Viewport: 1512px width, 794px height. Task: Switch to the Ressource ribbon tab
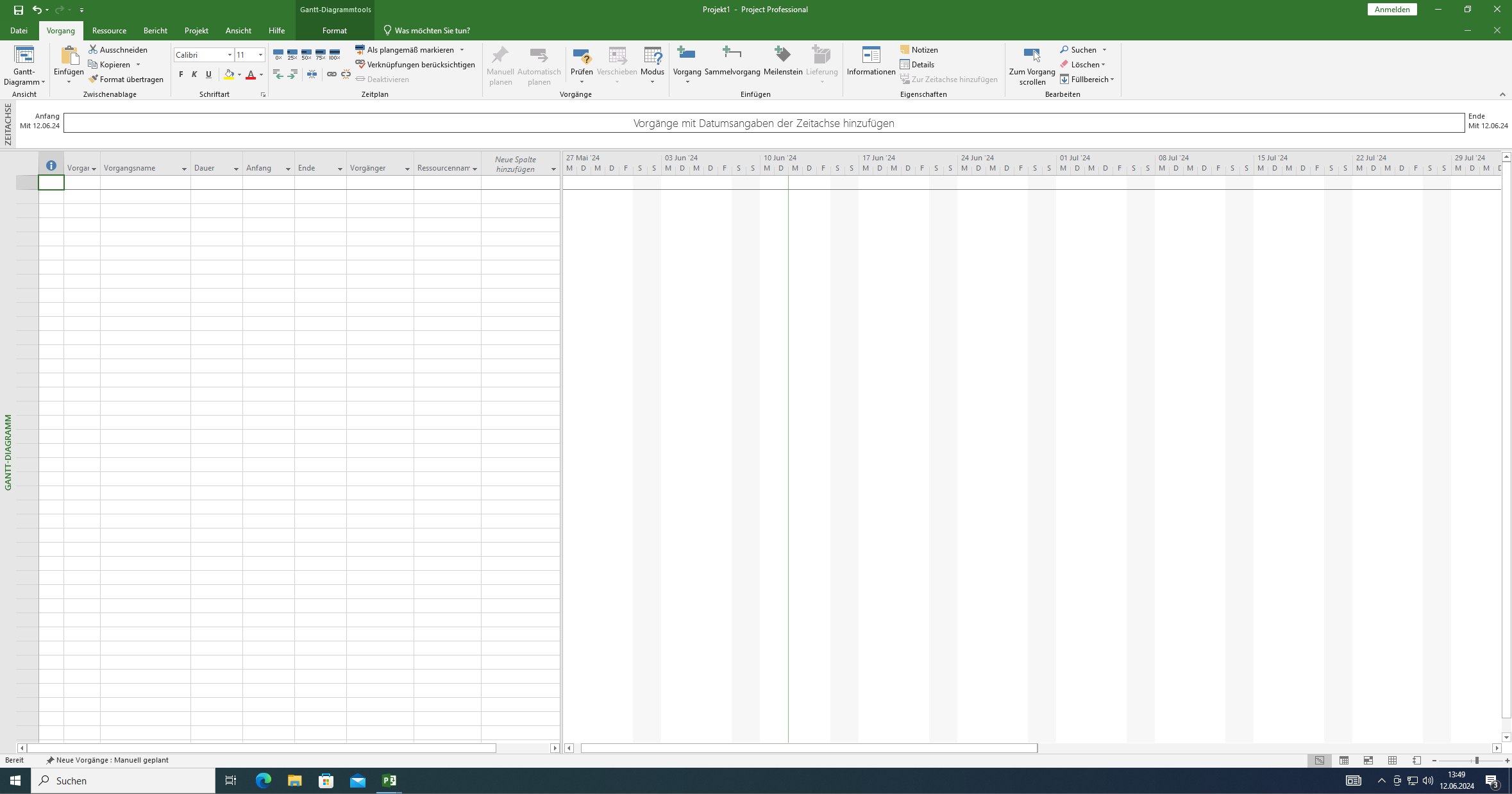109,30
